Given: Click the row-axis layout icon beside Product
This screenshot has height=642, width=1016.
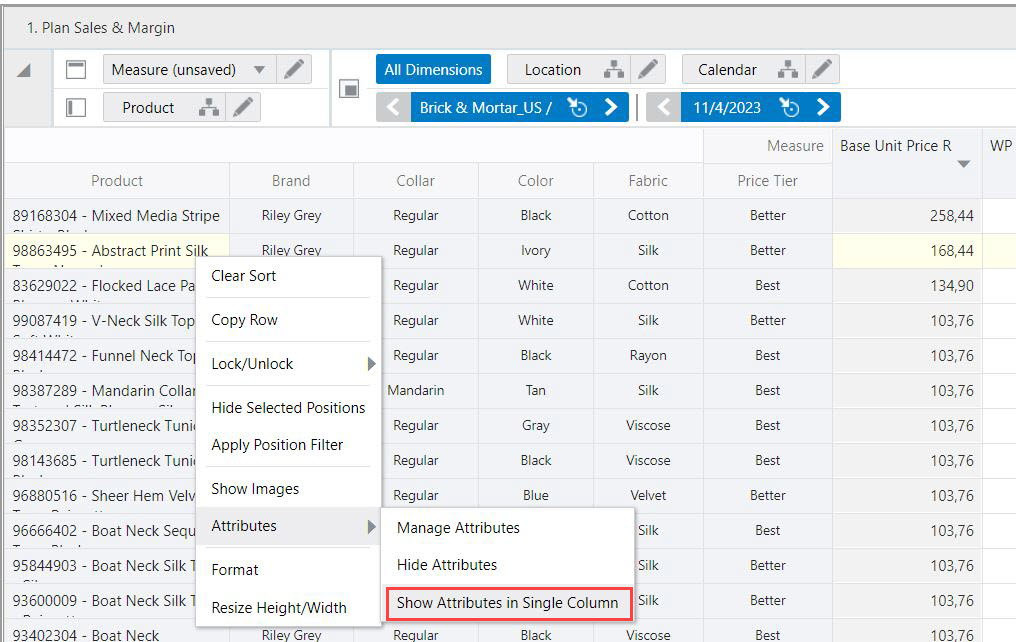Looking at the screenshot, I should pyautogui.click(x=76, y=108).
